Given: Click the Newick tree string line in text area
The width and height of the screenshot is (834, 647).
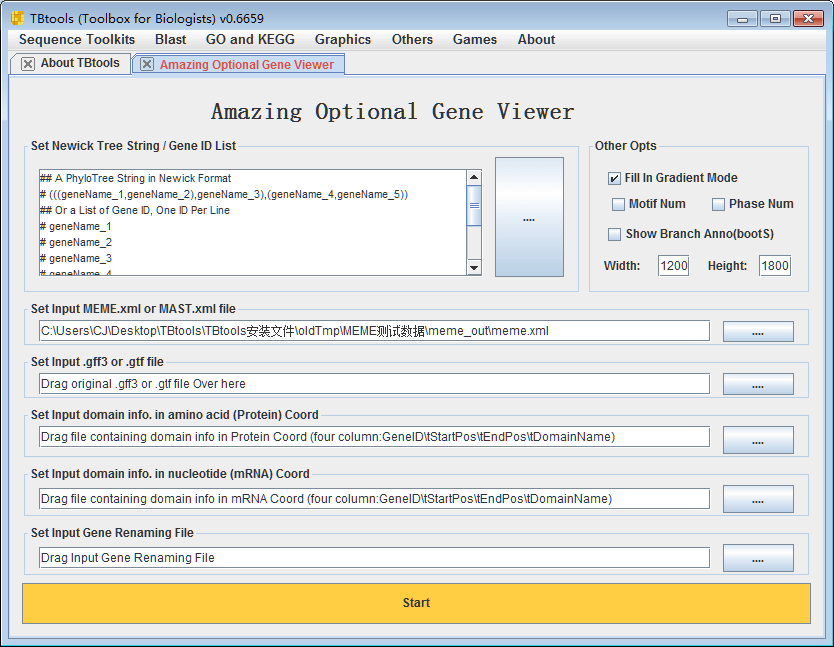Looking at the screenshot, I should pyautogui.click(x=224, y=194).
